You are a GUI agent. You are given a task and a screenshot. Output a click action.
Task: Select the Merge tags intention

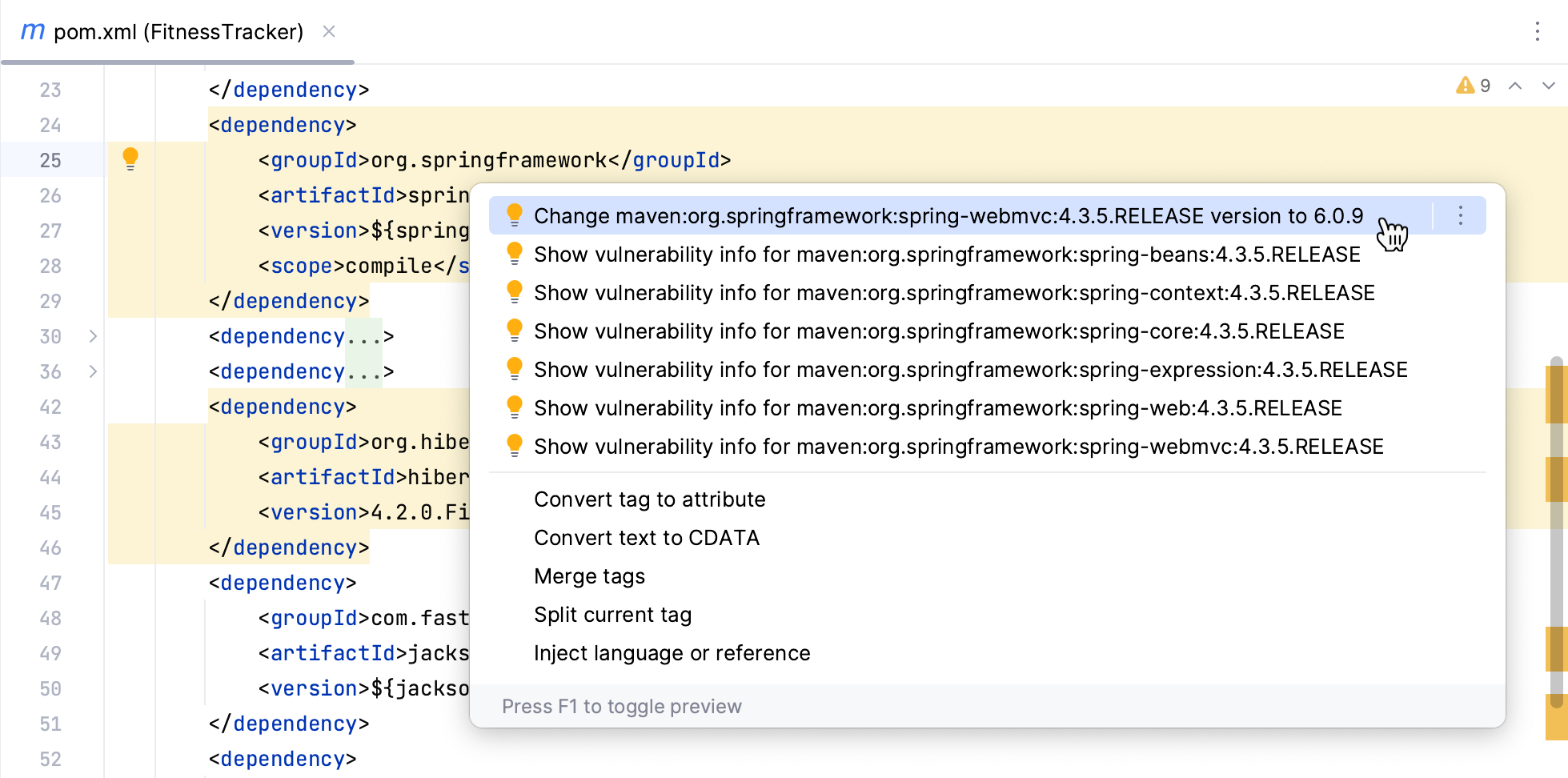(x=589, y=576)
